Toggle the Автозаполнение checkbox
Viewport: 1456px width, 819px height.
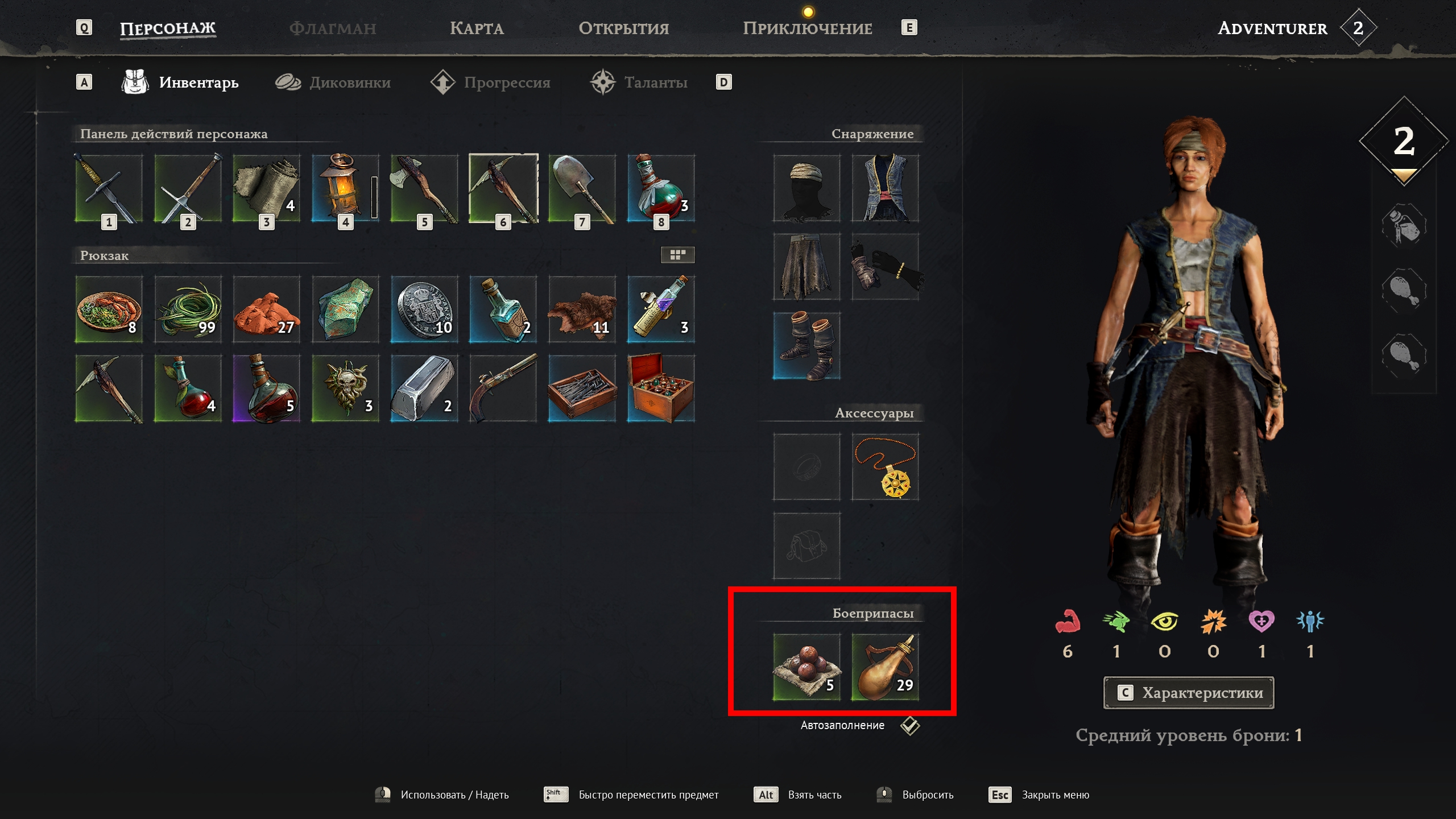click(910, 726)
